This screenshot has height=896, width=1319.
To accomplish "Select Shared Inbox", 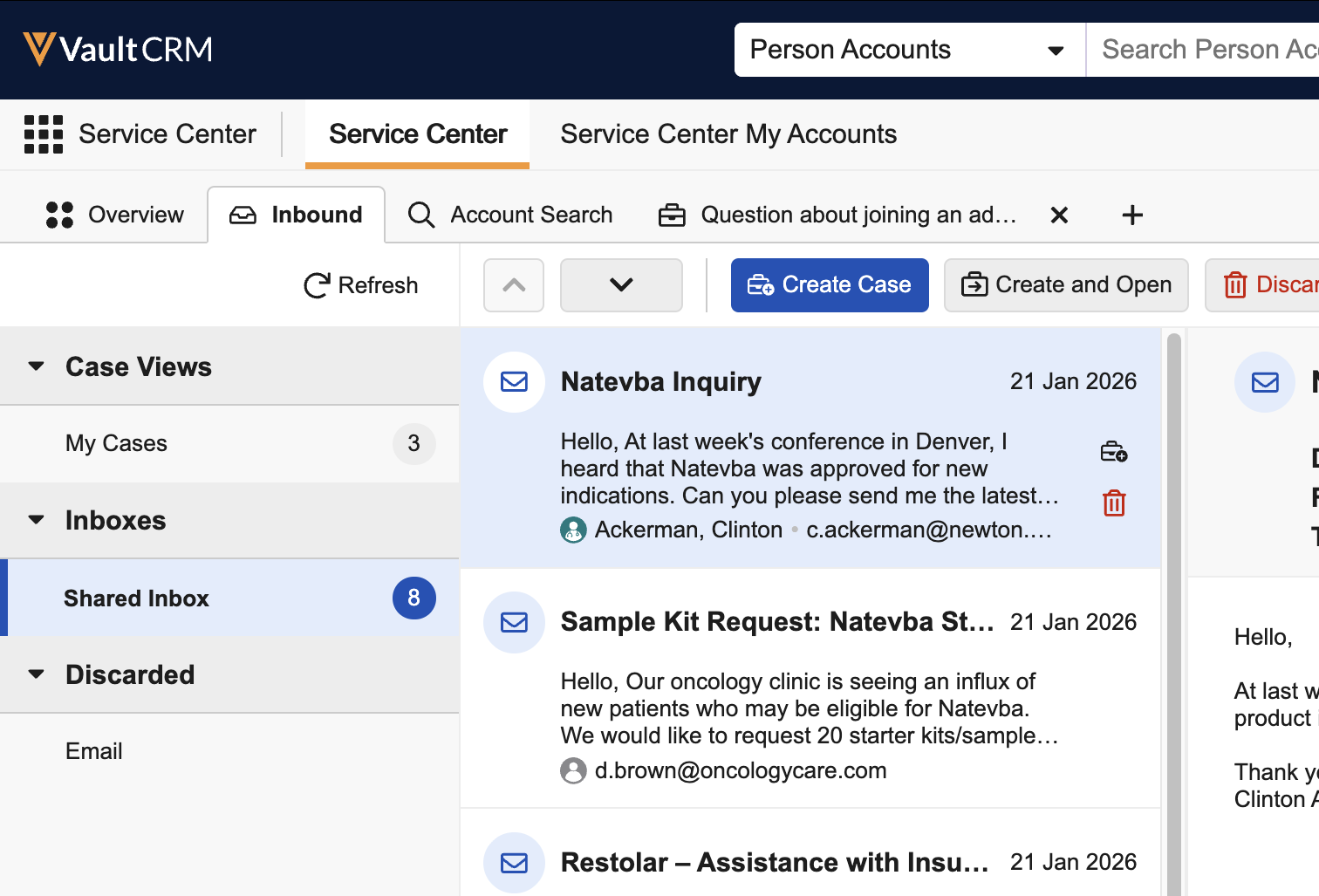I will [229, 598].
